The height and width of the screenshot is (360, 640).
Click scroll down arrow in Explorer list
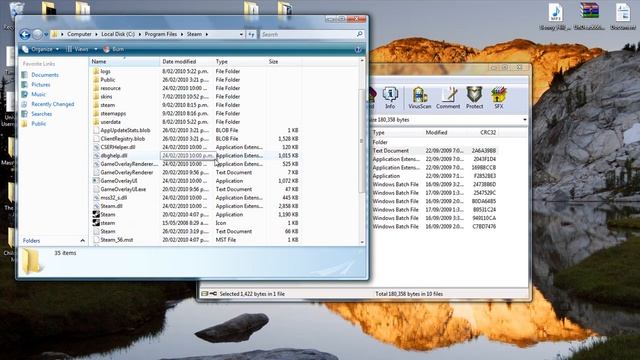click(362, 242)
